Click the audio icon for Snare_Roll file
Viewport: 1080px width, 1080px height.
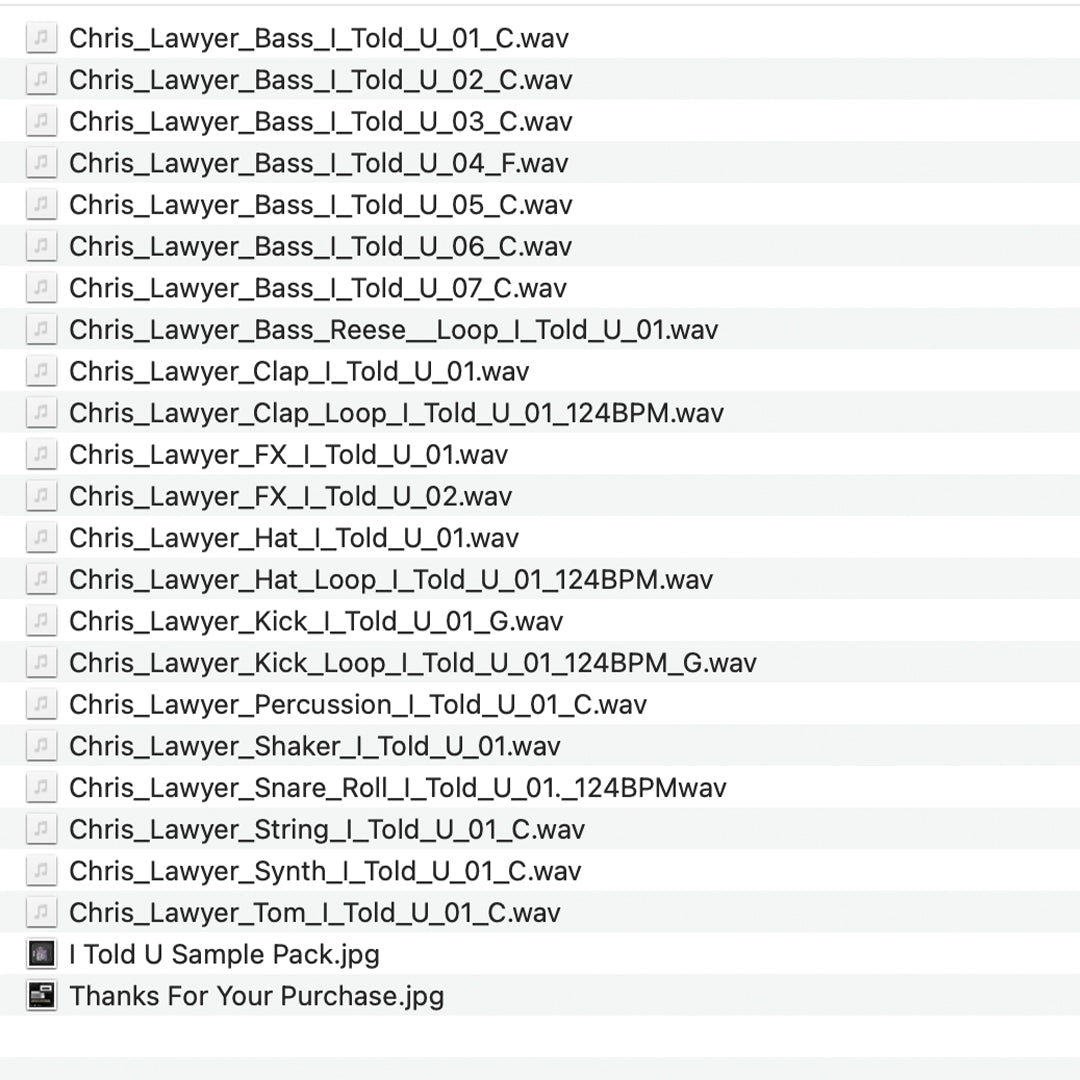[x=41, y=788]
